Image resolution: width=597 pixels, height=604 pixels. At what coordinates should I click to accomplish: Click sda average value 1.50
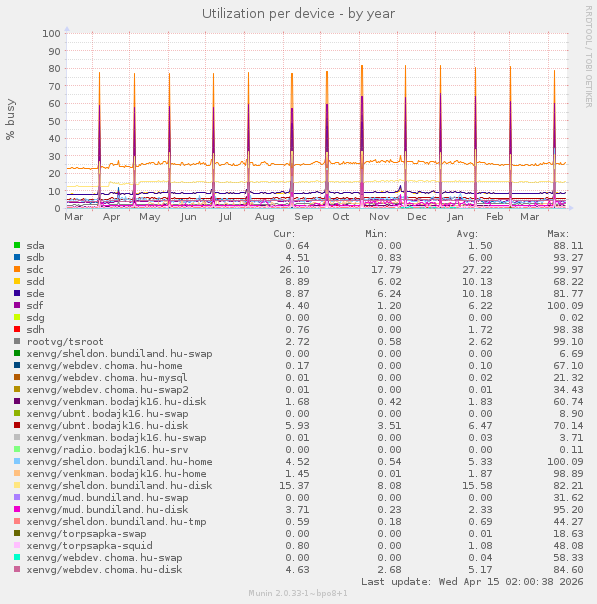coord(480,246)
